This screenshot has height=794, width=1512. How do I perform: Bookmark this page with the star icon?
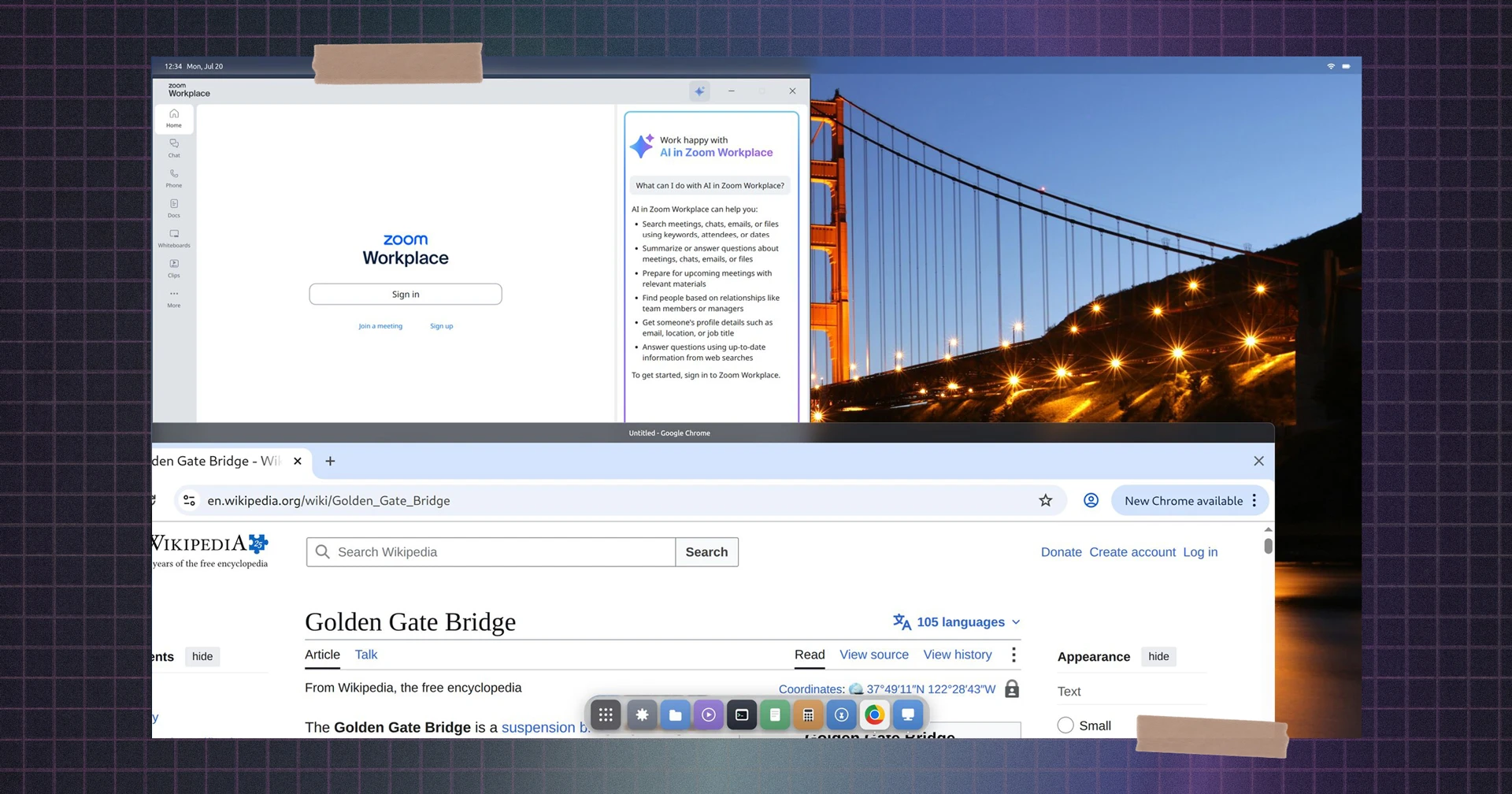pos(1046,500)
